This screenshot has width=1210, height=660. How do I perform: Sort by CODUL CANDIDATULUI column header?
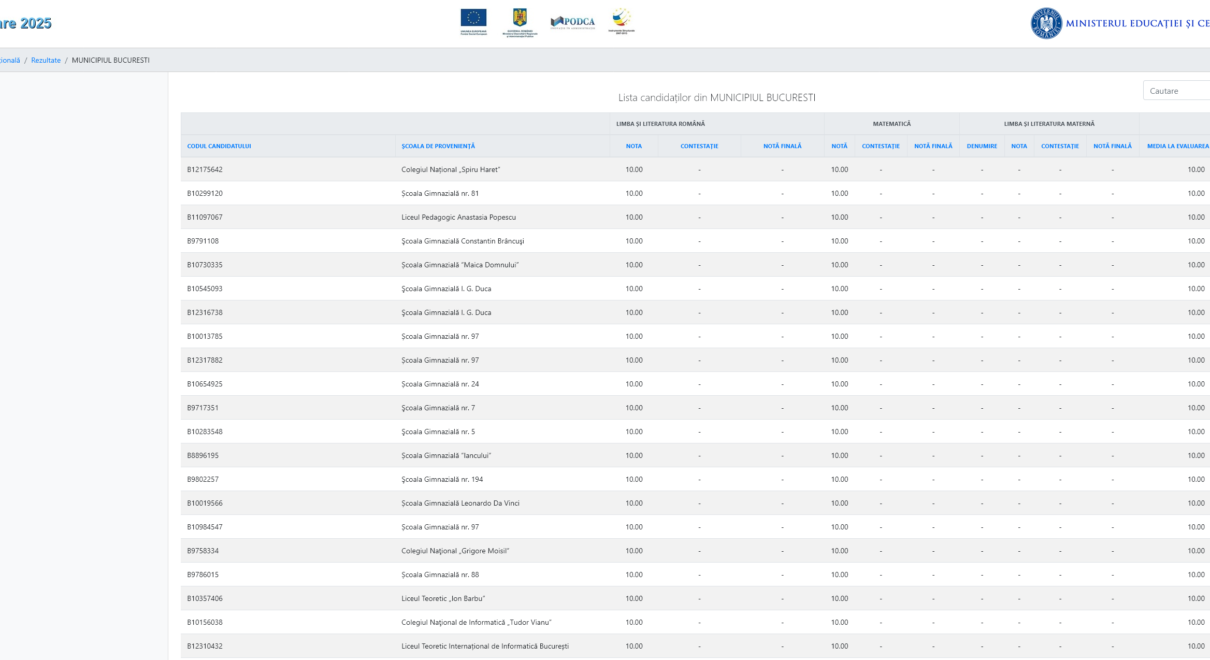tap(219, 146)
